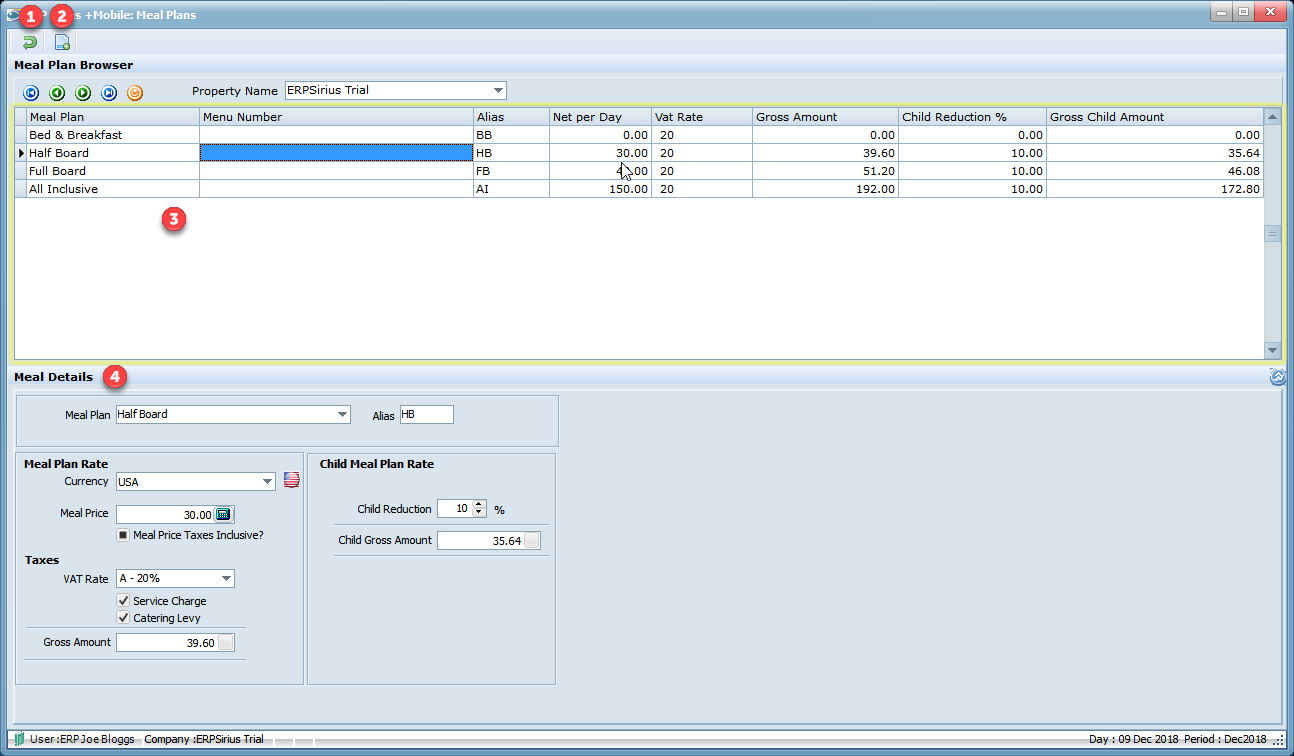Go to next record green button
The height and width of the screenshot is (756, 1294).
click(83, 93)
